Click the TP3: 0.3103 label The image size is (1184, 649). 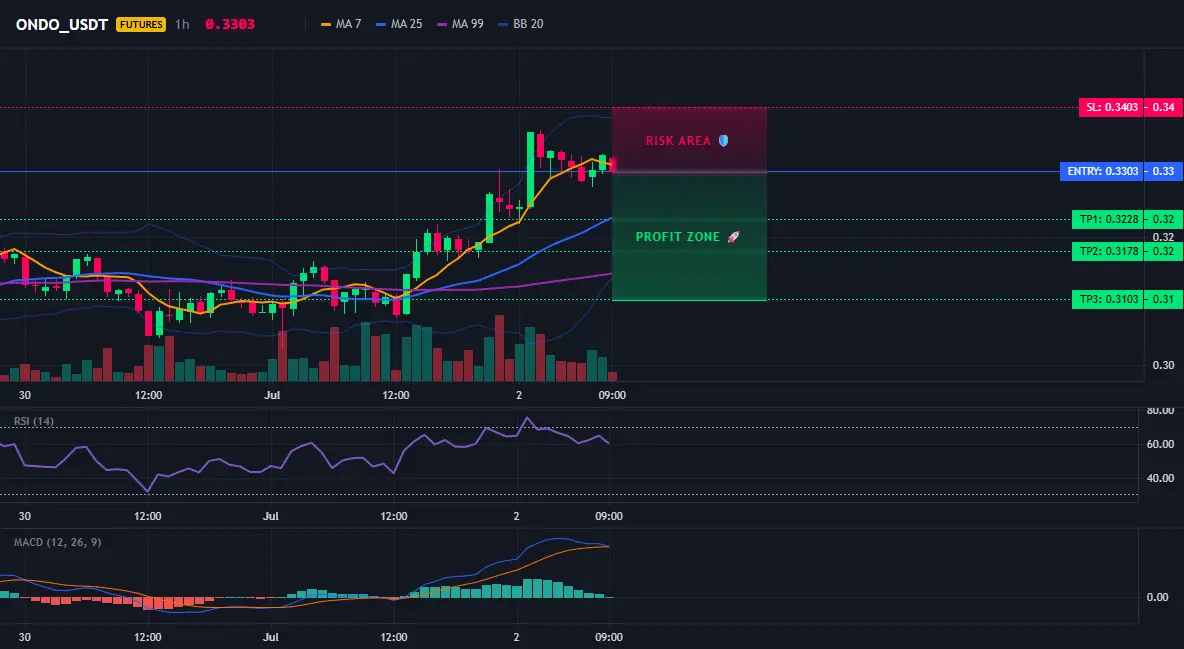coord(1108,299)
